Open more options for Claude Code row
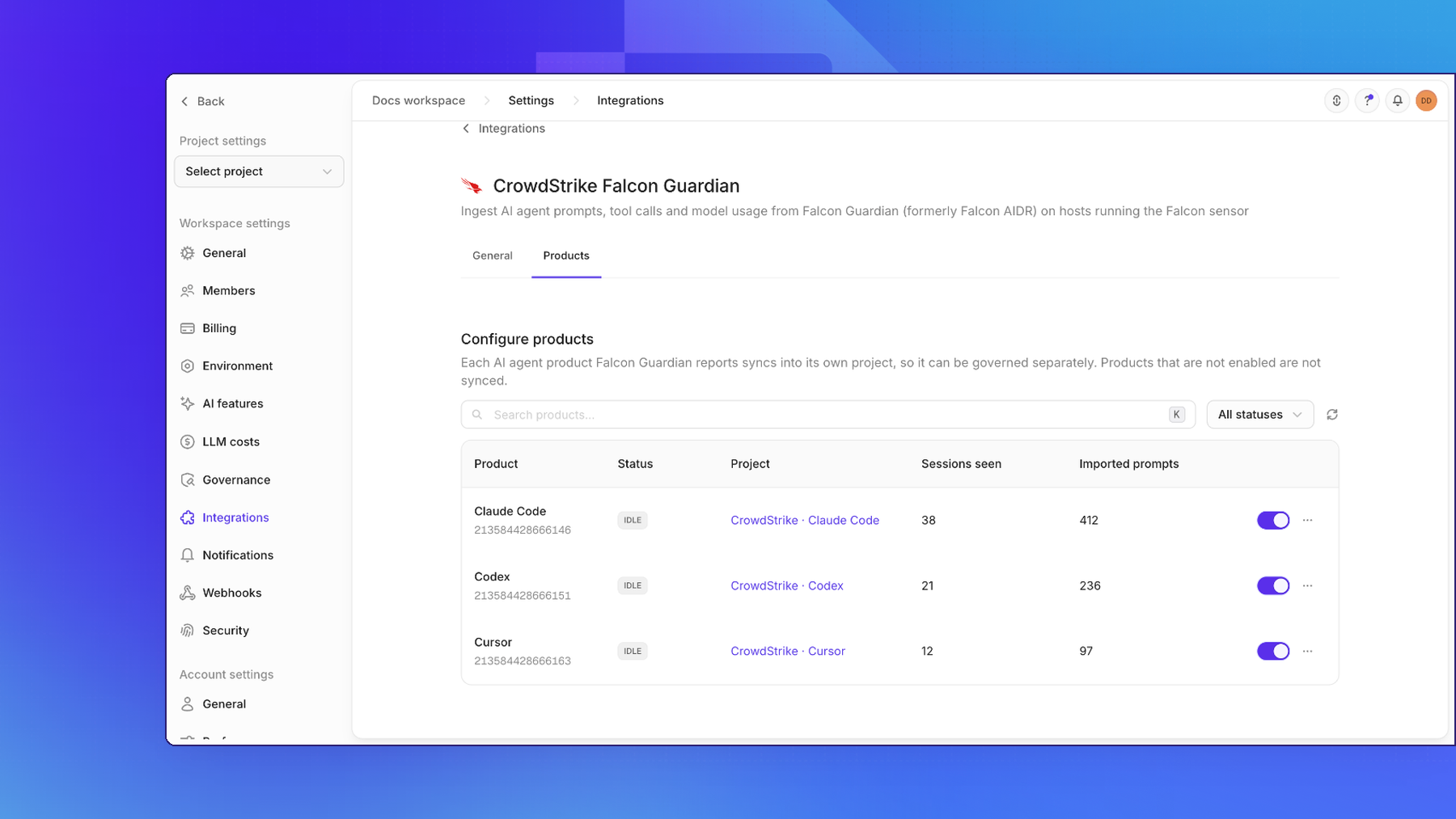Viewport: 1456px width, 819px height. click(x=1307, y=520)
